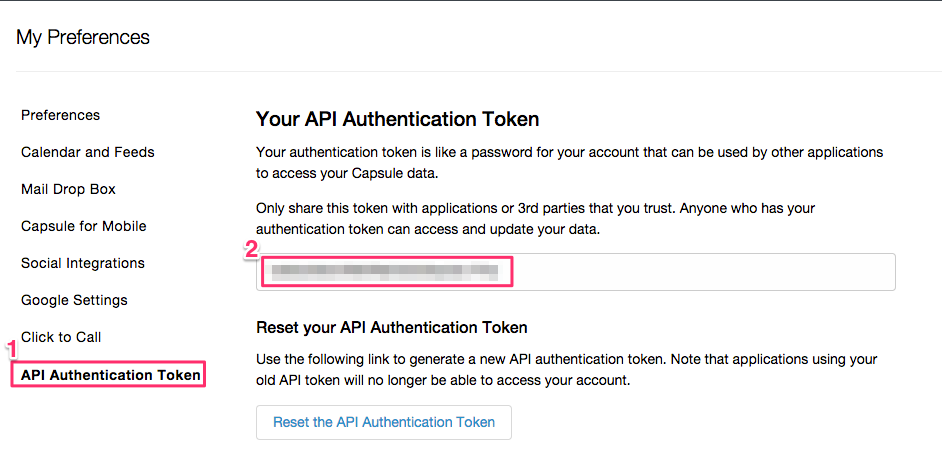Click the paragraph comparing token to a password

point(569,162)
